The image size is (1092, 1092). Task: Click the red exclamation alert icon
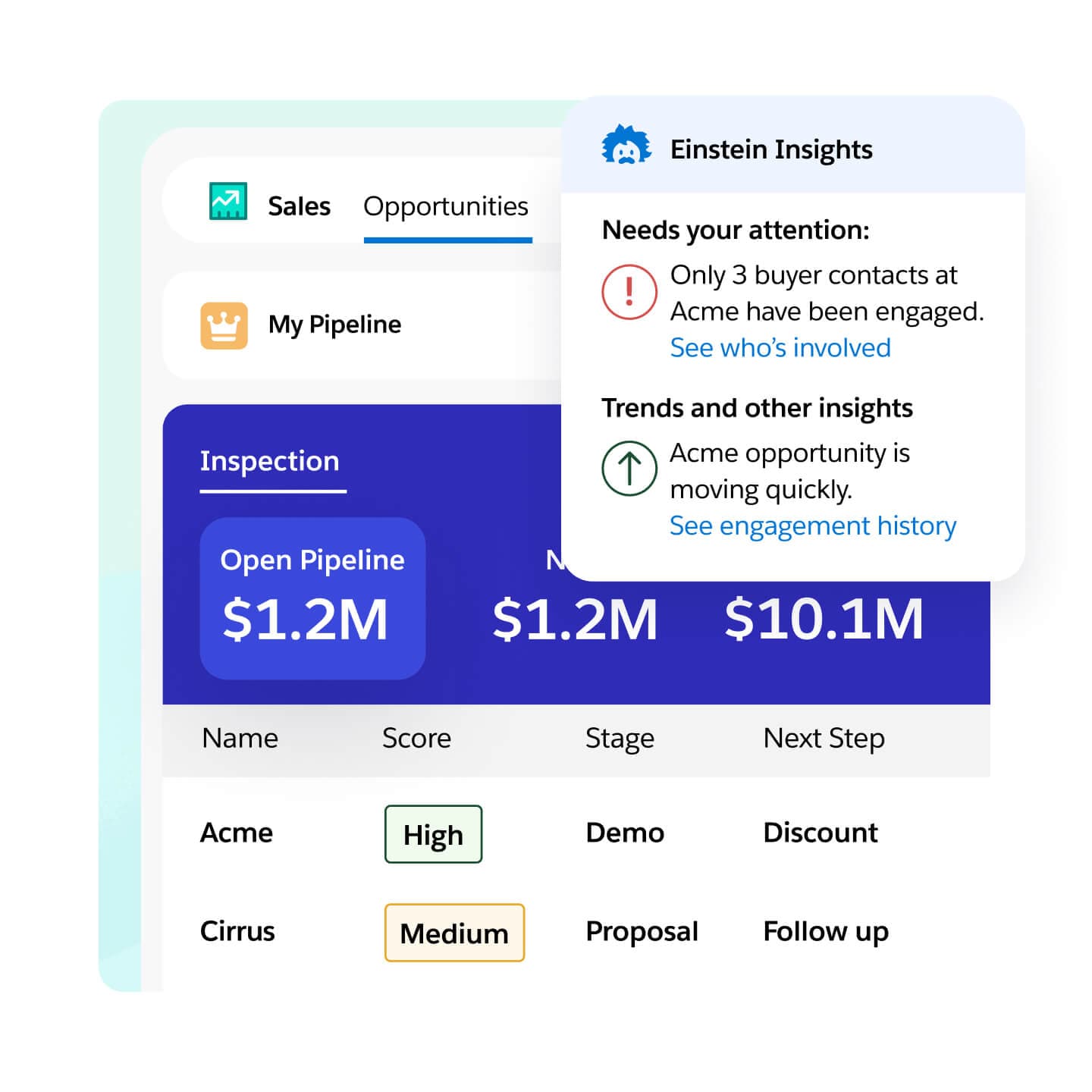coord(629,292)
